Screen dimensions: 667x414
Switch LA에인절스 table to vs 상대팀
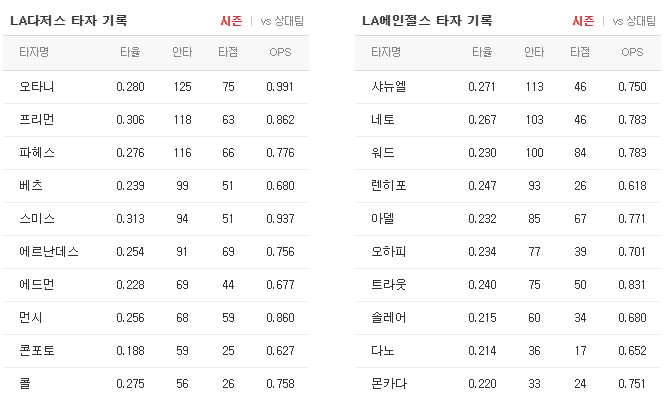(x=634, y=21)
